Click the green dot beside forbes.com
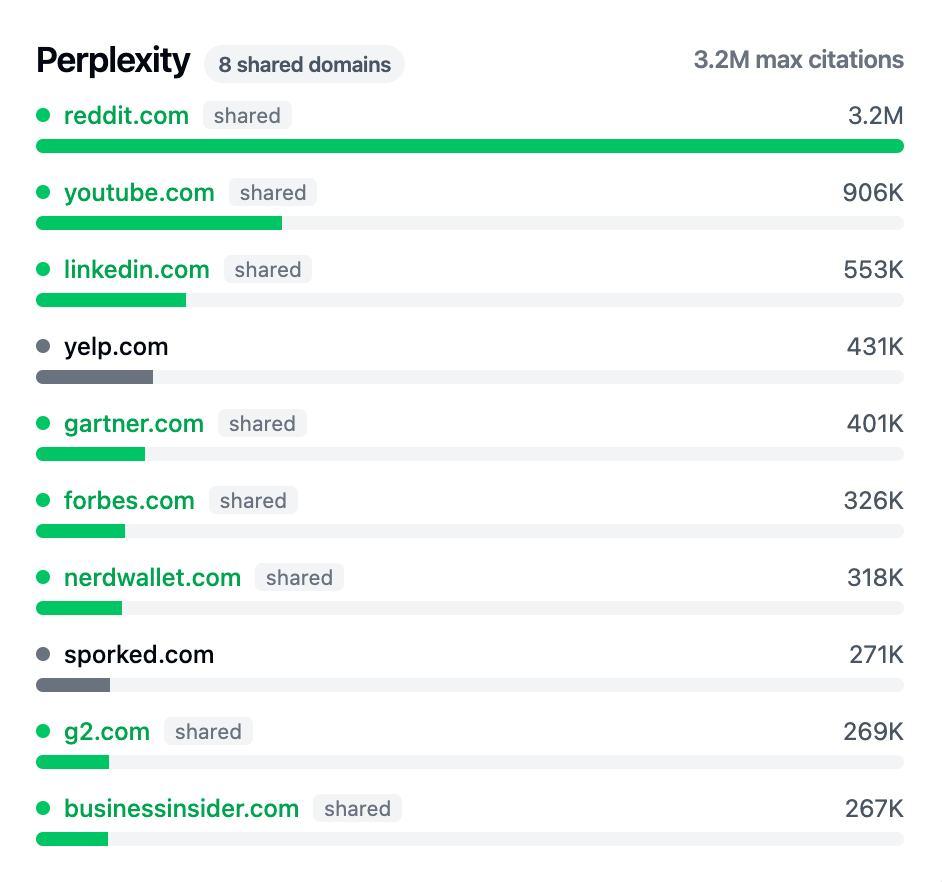 [x=43, y=500]
